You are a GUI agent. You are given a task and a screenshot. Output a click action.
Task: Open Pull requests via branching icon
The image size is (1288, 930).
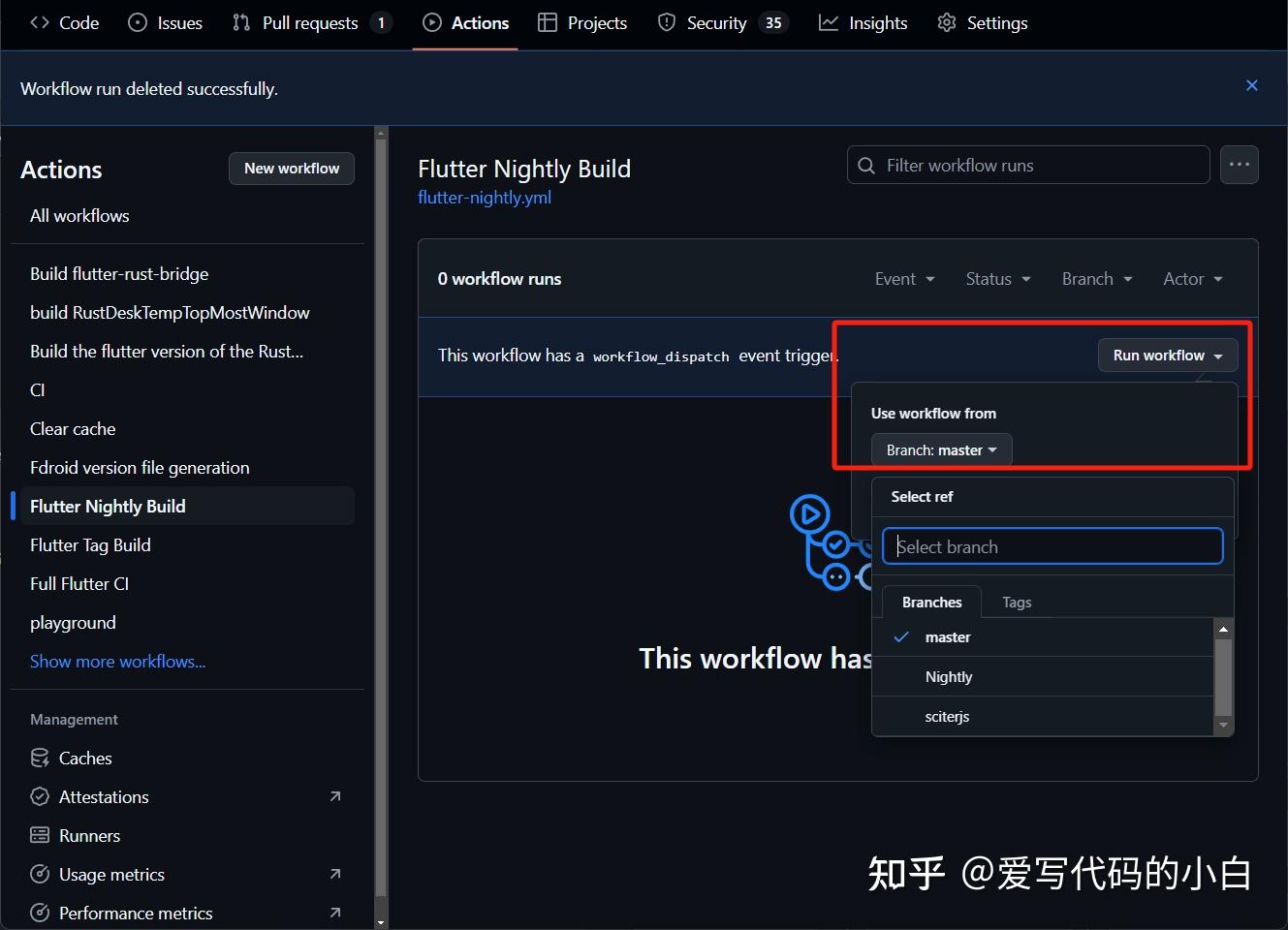[240, 22]
